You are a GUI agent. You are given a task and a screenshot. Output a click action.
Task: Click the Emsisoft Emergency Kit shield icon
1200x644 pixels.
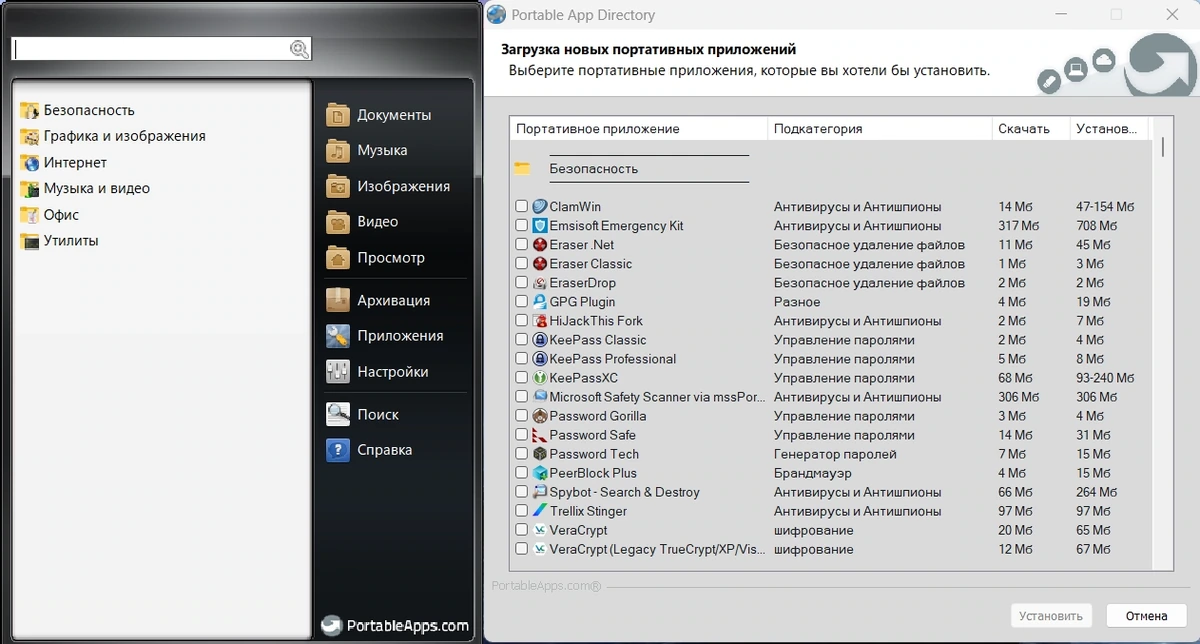(x=540, y=226)
